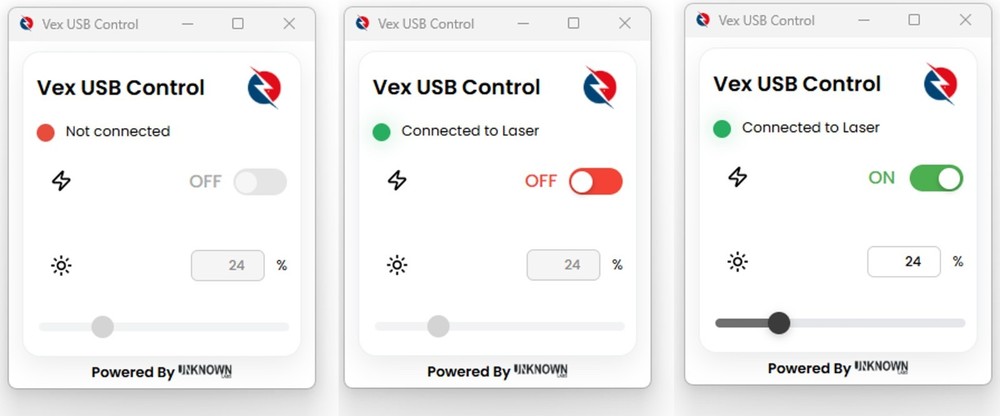Image resolution: width=1000 pixels, height=416 pixels.
Task: Click the Vex logo in the window with ON toggle
Action: (940, 84)
